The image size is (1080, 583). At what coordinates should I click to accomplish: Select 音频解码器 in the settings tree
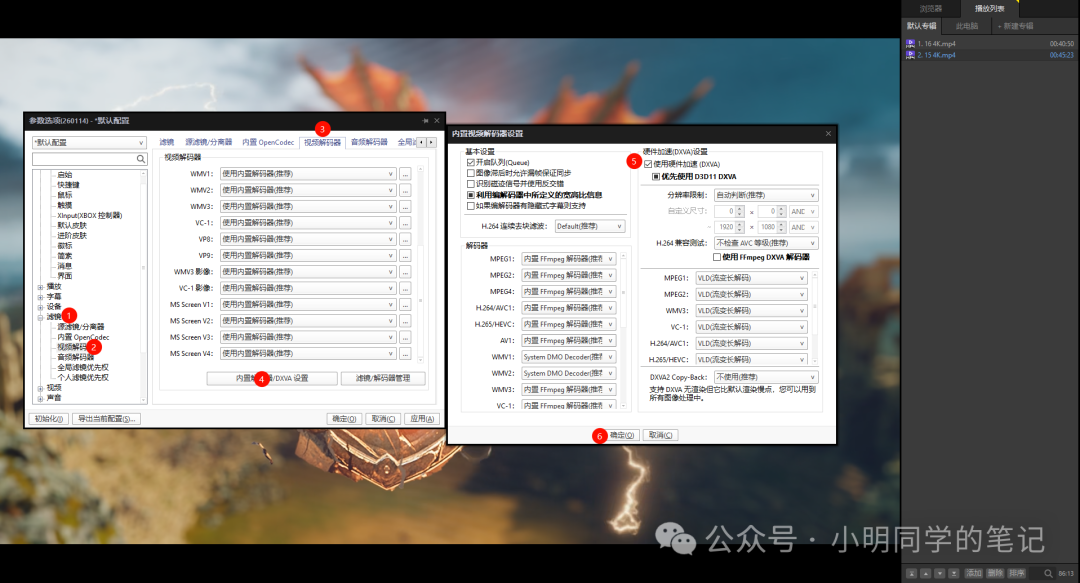click(77, 357)
